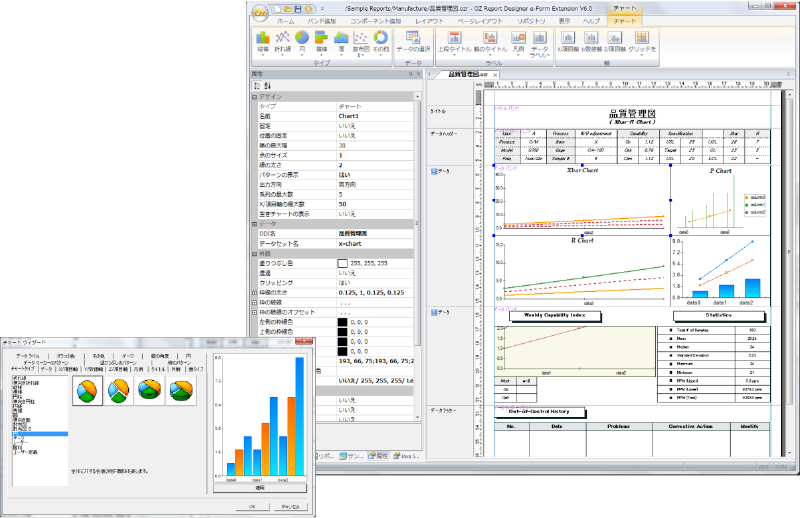Screen dimensions: 800x518
Task: Open the ページレイアウト ribbon tab
Action: click(480, 21)
